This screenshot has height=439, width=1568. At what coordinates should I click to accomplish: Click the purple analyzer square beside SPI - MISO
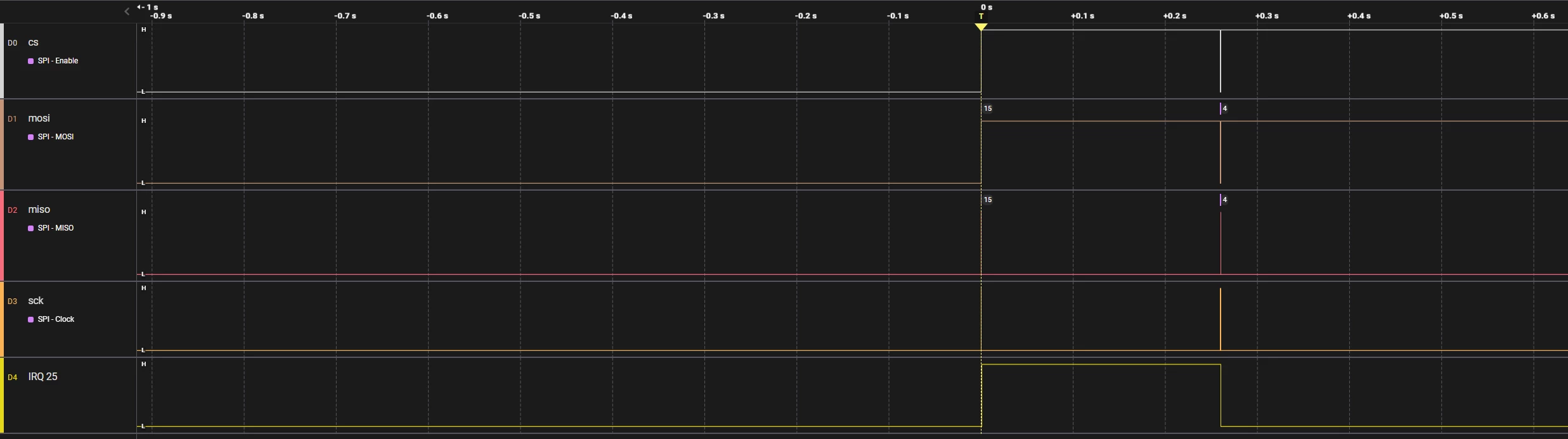pyautogui.click(x=31, y=228)
